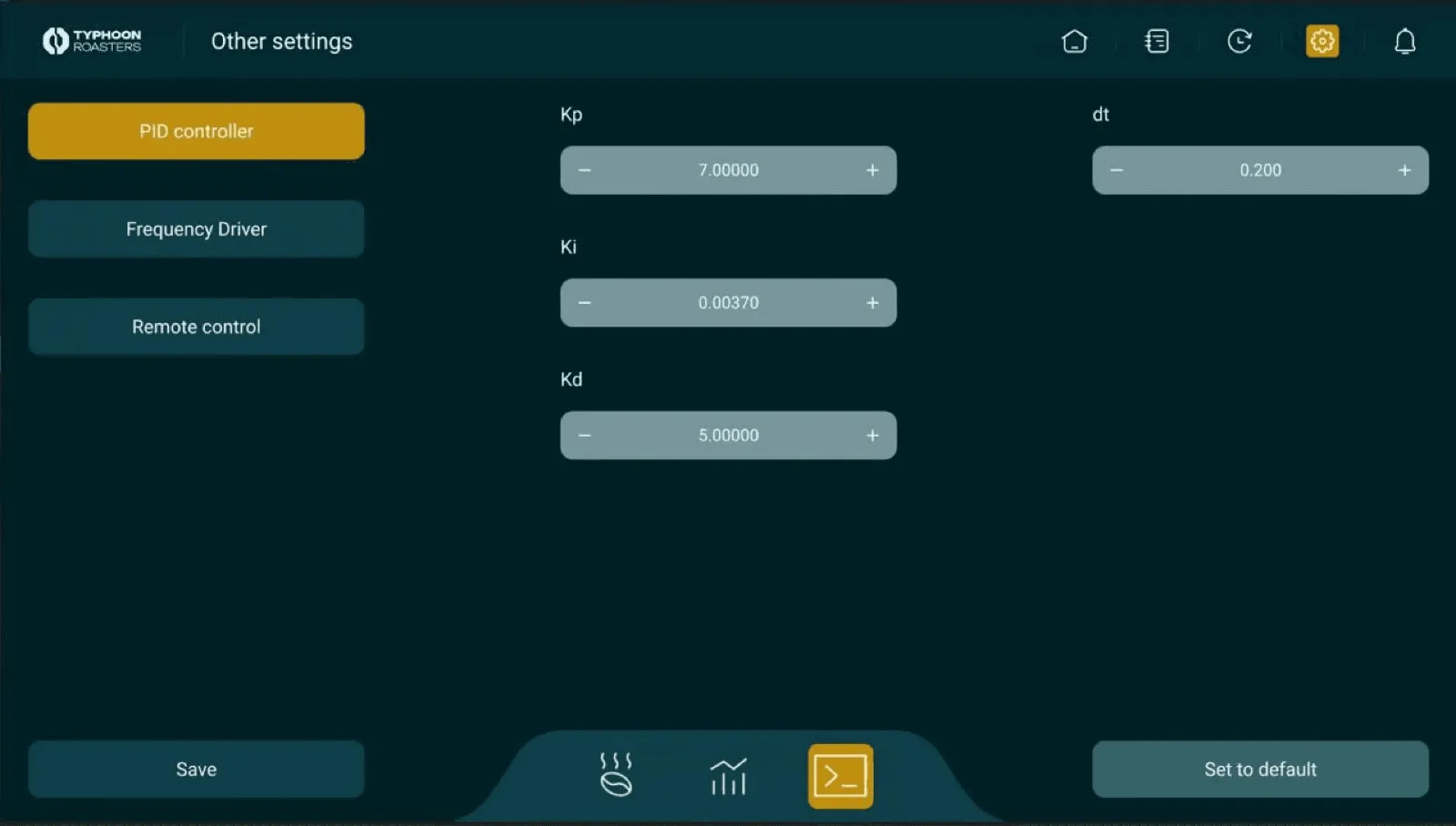The height and width of the screenshot is (826, 1456).
Task: Select the PID controller tab
Action: point(197,131)
